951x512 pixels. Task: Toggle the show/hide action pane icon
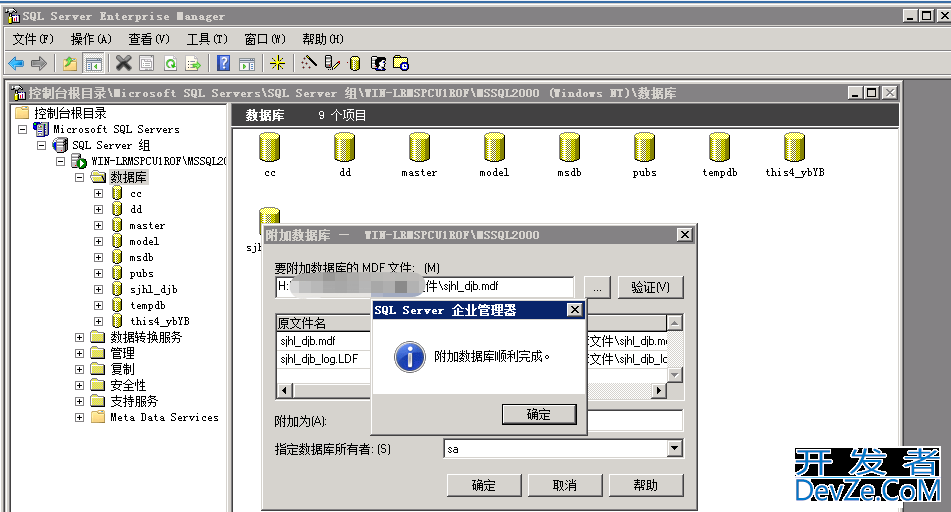tap(247, 63)
